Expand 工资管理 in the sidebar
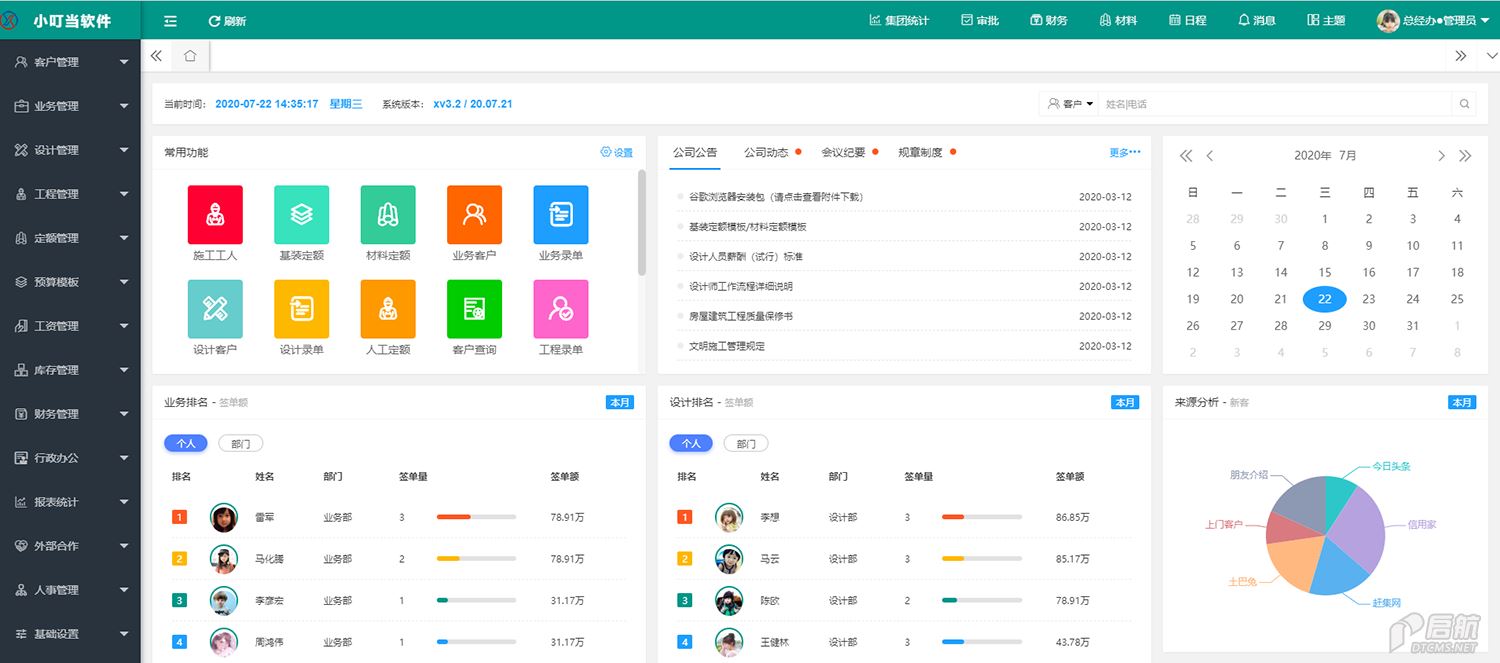The width and height of the screenshot is (1500, 663). (70, 326)
